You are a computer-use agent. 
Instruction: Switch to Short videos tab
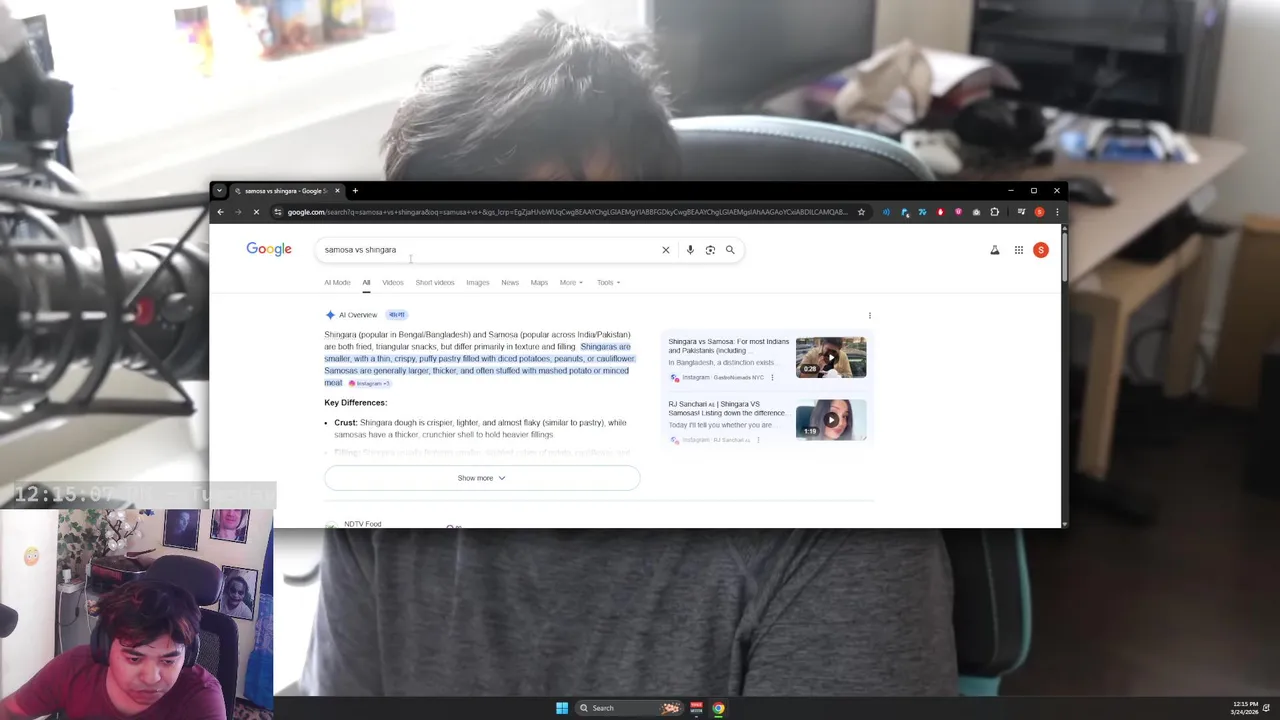point(435,282)
